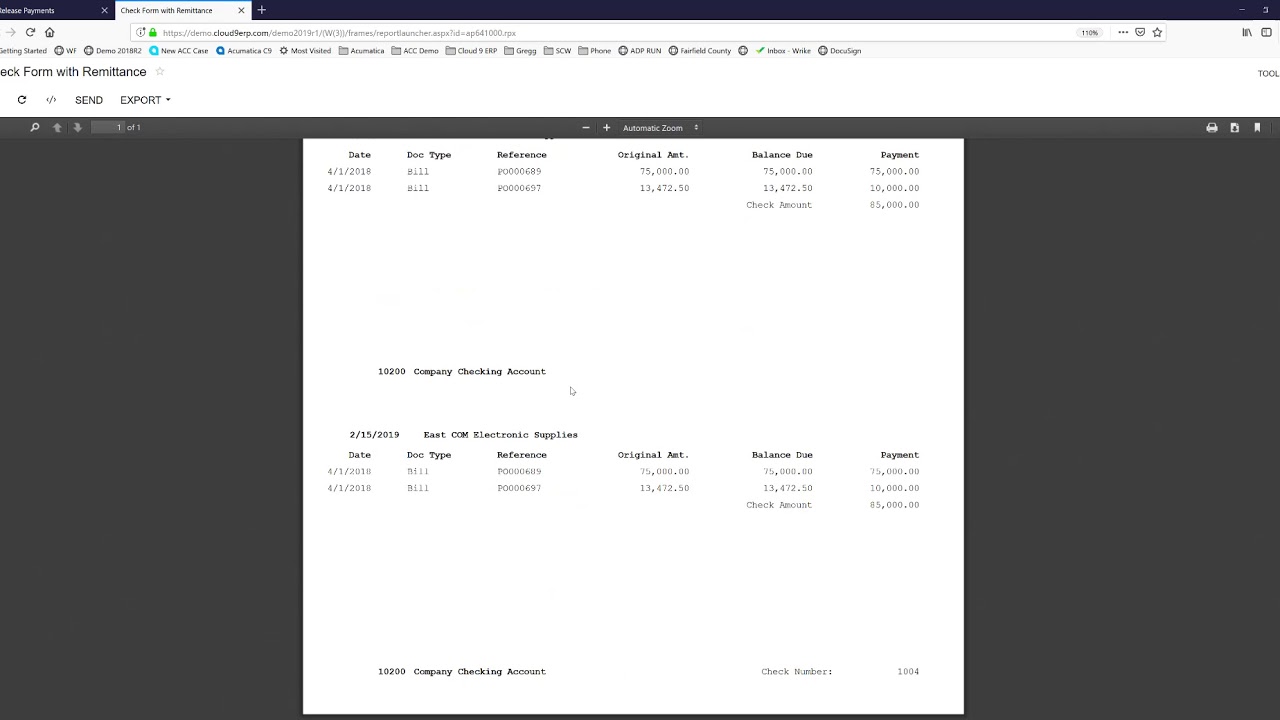The width and height of the screenshot is (1280, 720).
Task: Open WF bookmark
Action: [x=66, y=51]
